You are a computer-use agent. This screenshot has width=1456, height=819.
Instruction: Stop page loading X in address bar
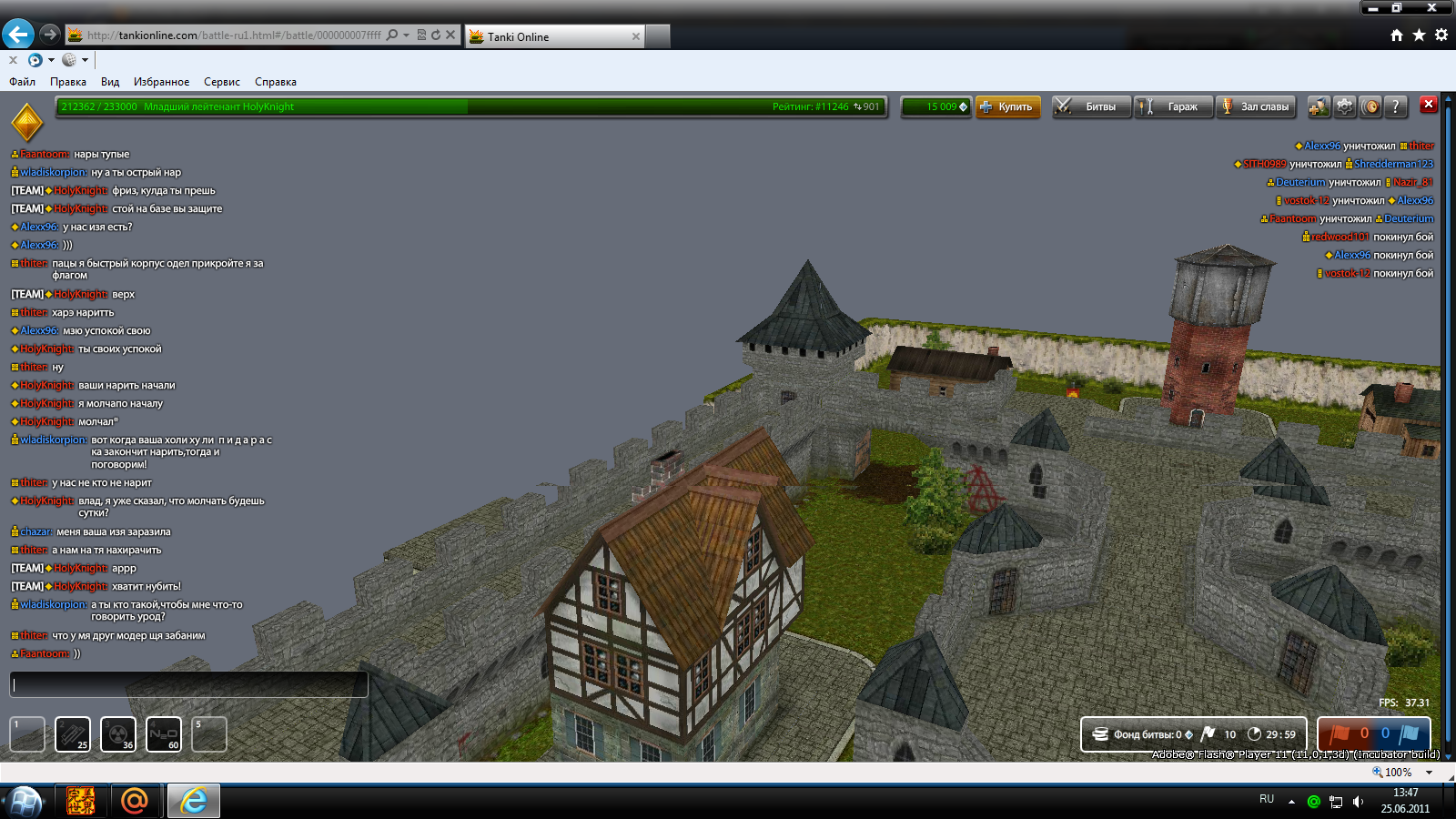pyautogui.click(x=450, y=35)
